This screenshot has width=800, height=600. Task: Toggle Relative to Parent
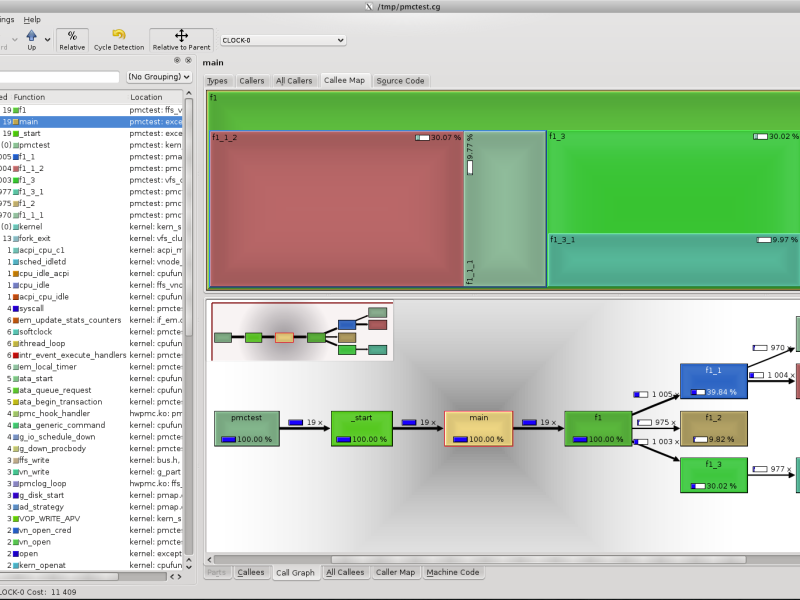click(x=181, y=40)
